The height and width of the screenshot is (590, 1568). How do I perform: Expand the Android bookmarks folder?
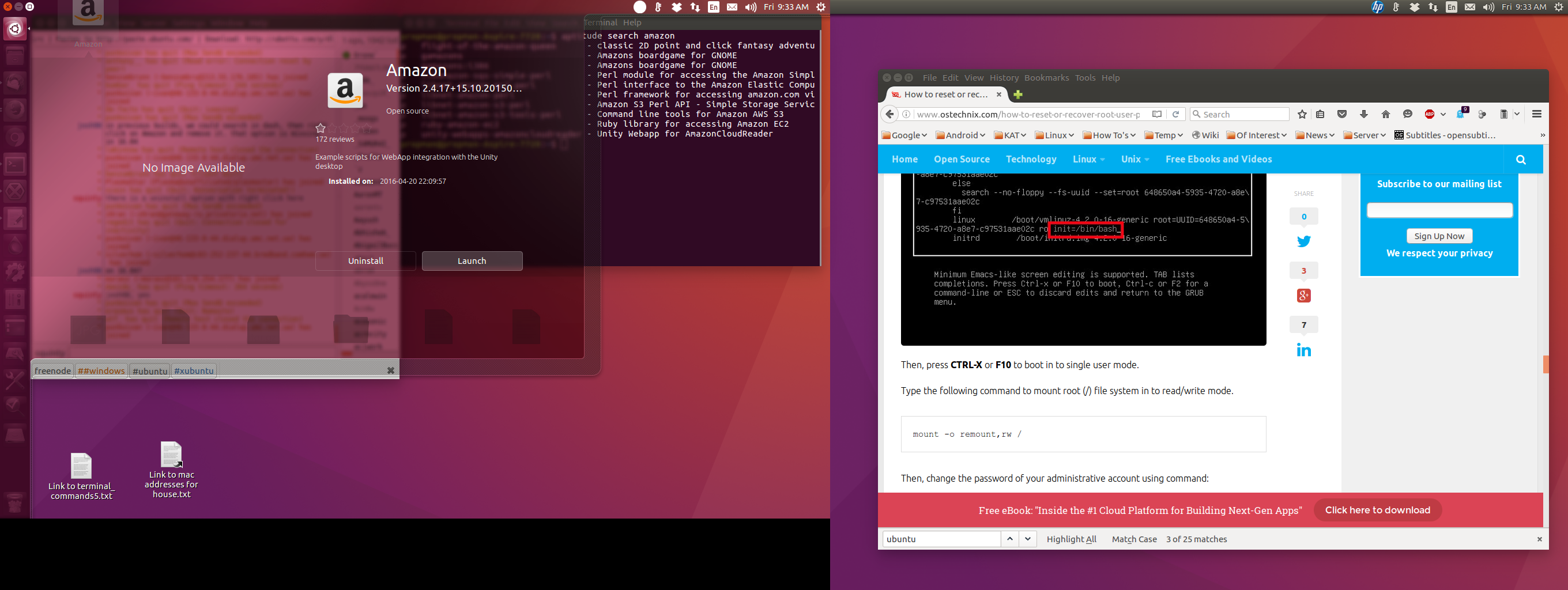click(x=960, y=135)
